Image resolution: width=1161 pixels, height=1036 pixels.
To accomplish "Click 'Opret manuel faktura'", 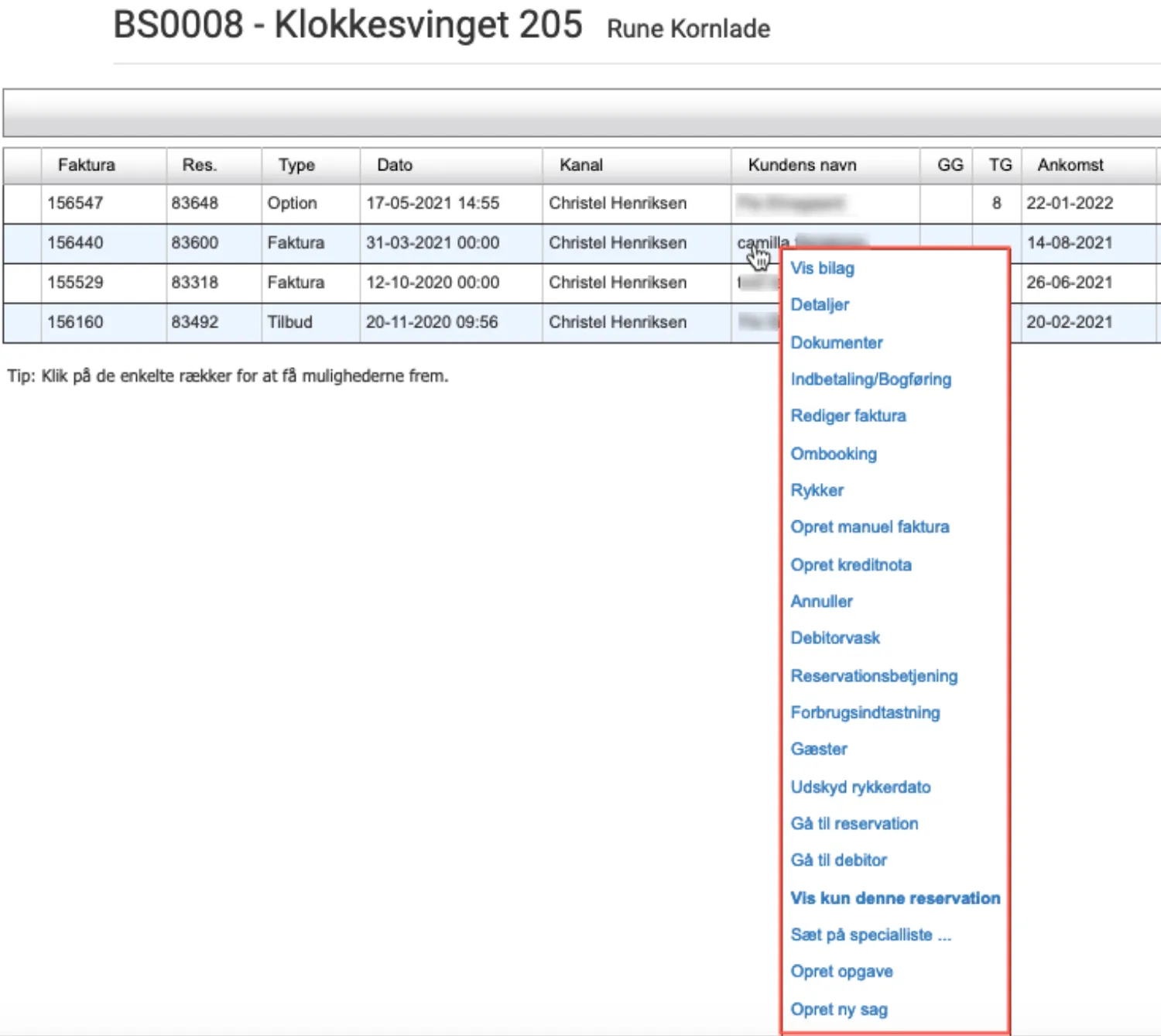I will tap(869, 527).
